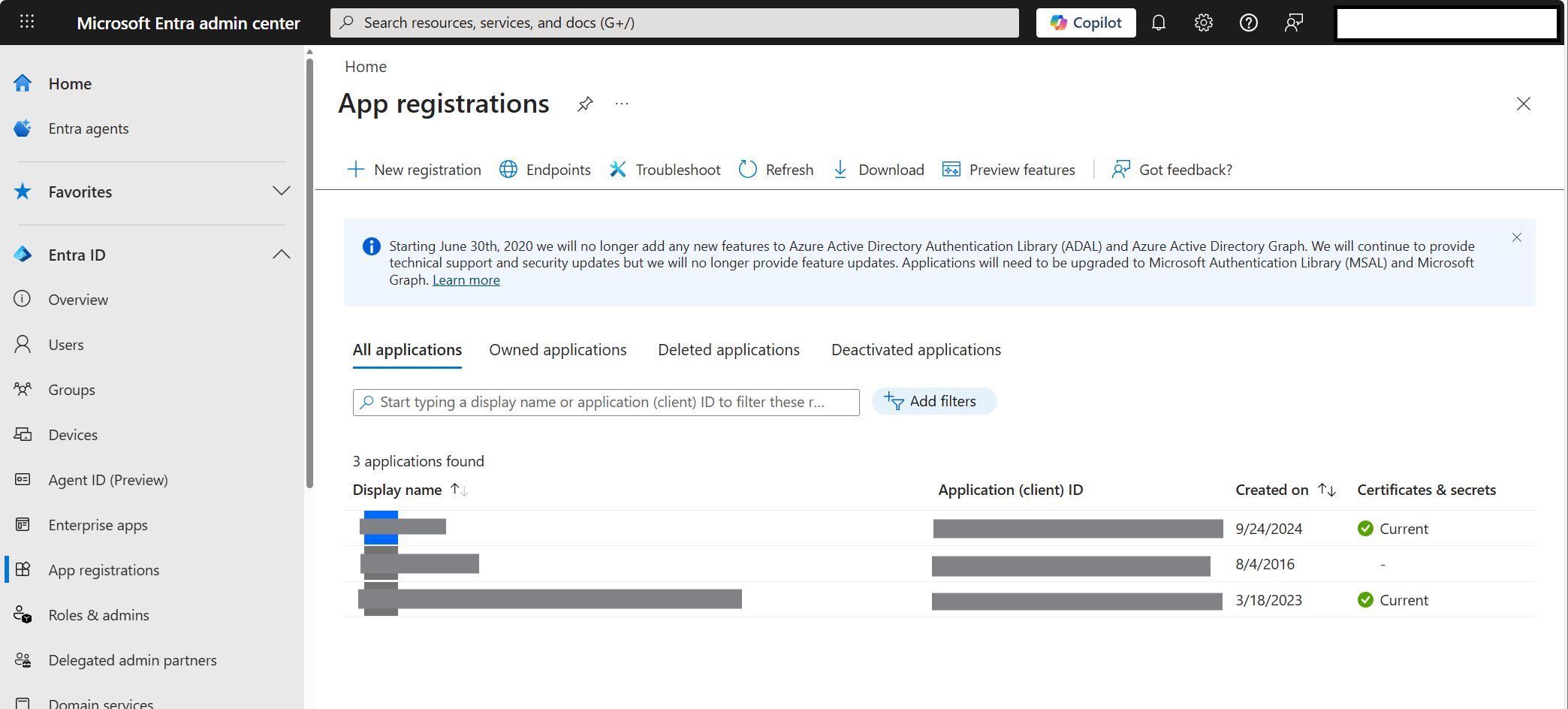
Task: Open the more options ellipsis beside title
Action: (x=621, y=104)
